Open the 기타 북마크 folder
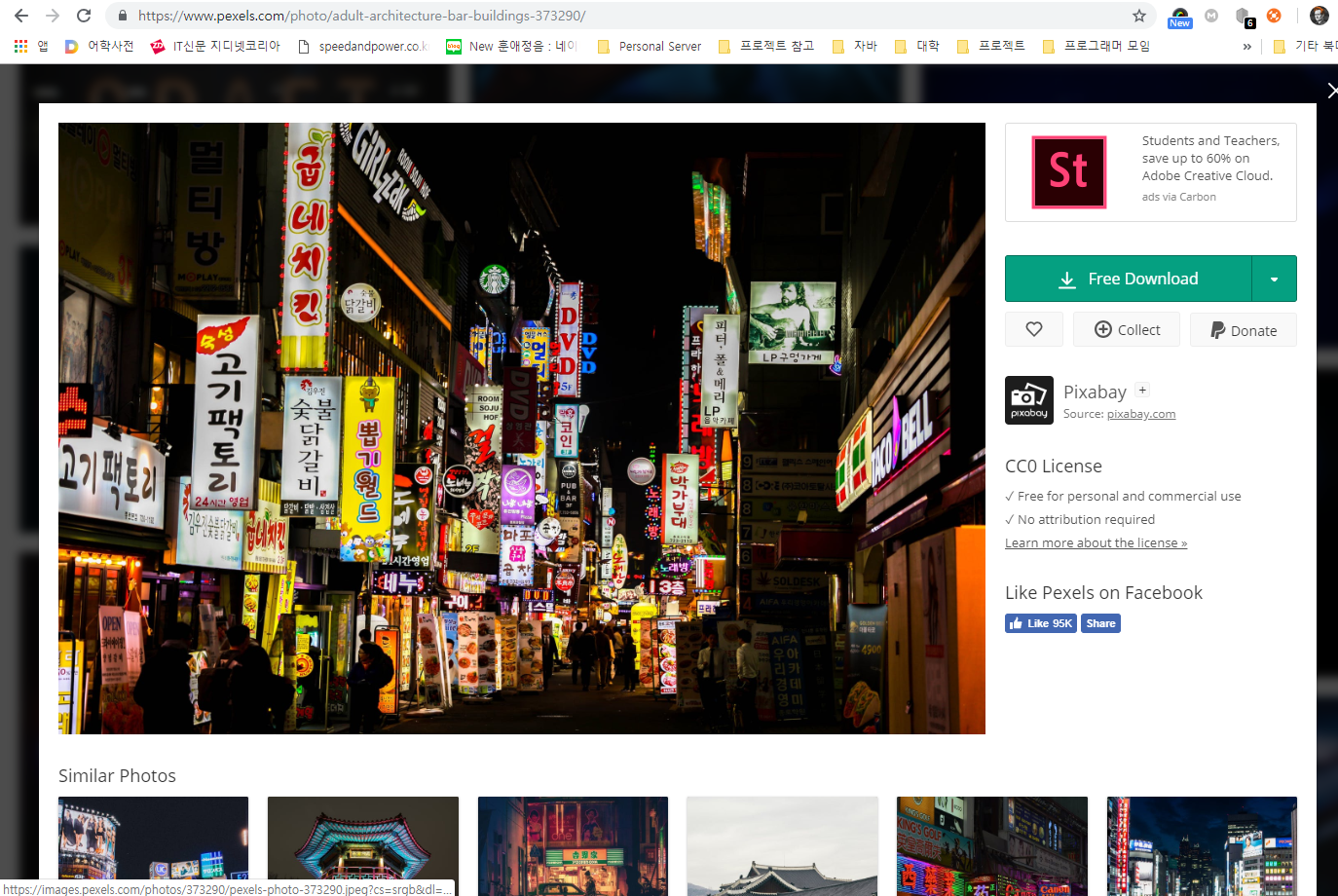The width and height of the screenshot is (1338, 896). (x=1305, y=46)
